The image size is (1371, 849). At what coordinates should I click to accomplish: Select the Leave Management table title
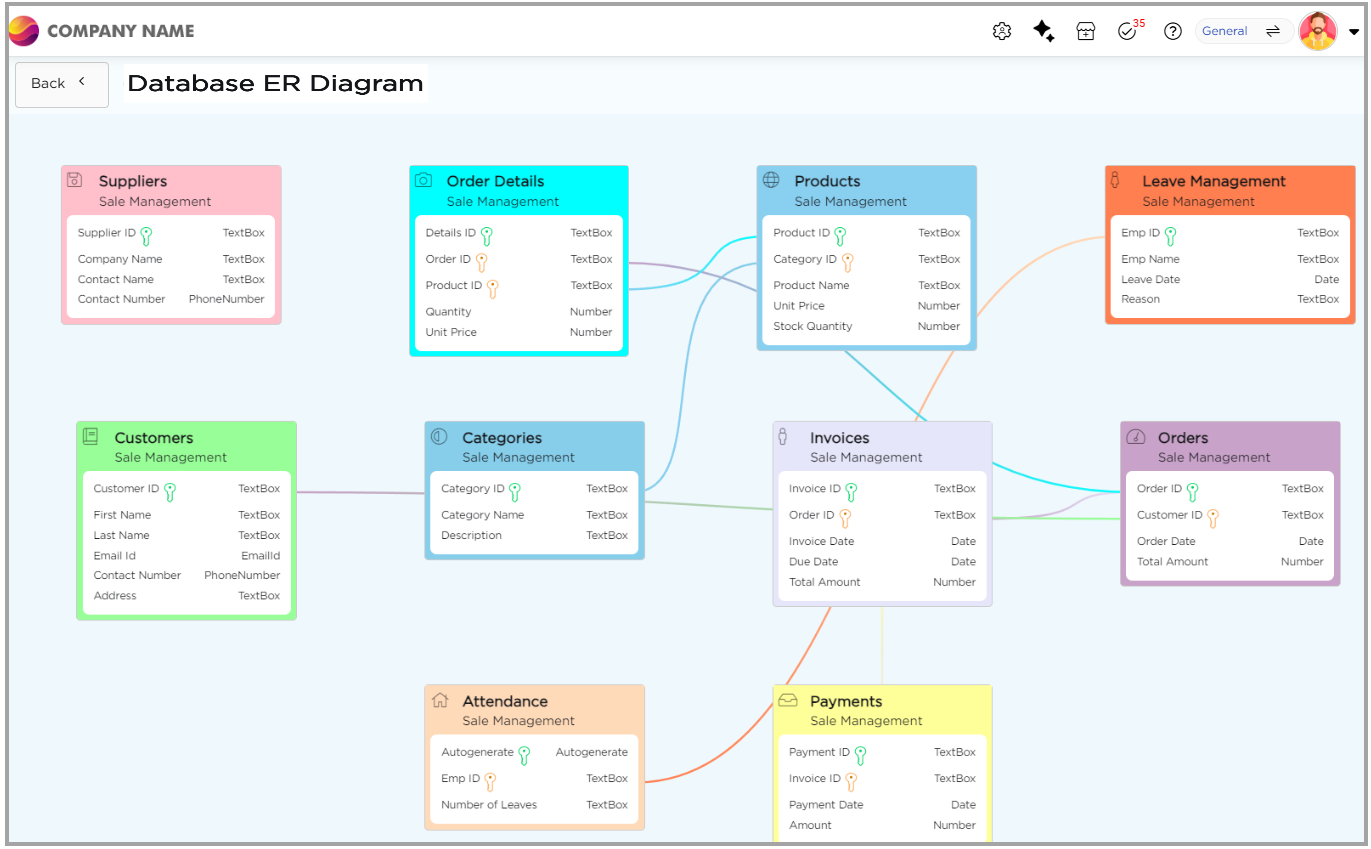point(1213,181)
